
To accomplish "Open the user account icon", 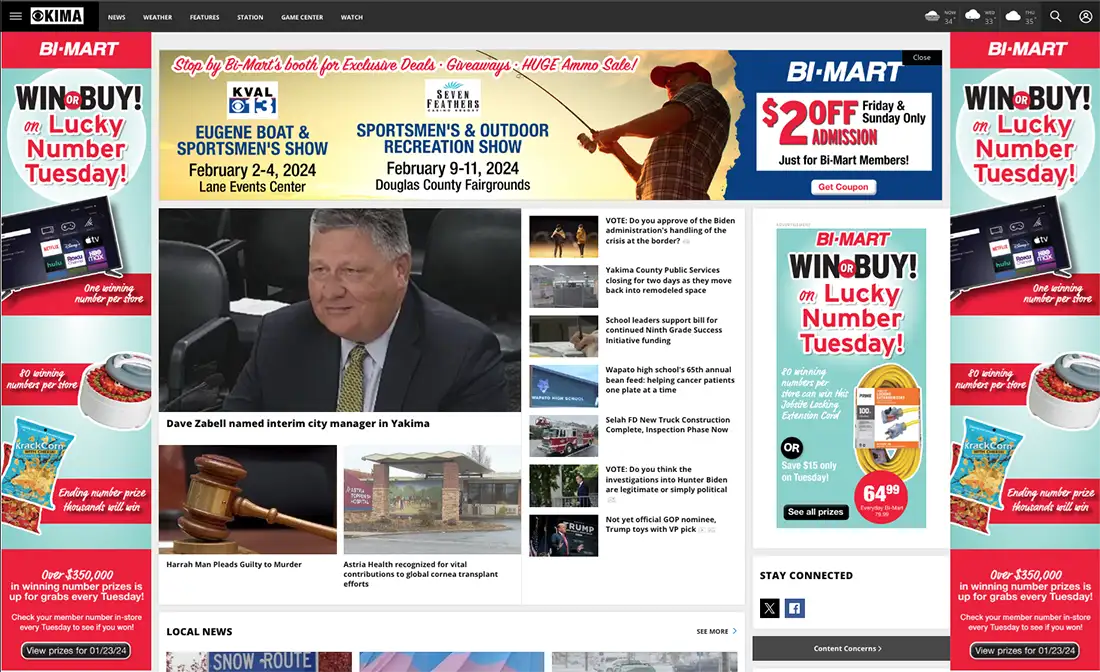I will (x=1085, y=16).
